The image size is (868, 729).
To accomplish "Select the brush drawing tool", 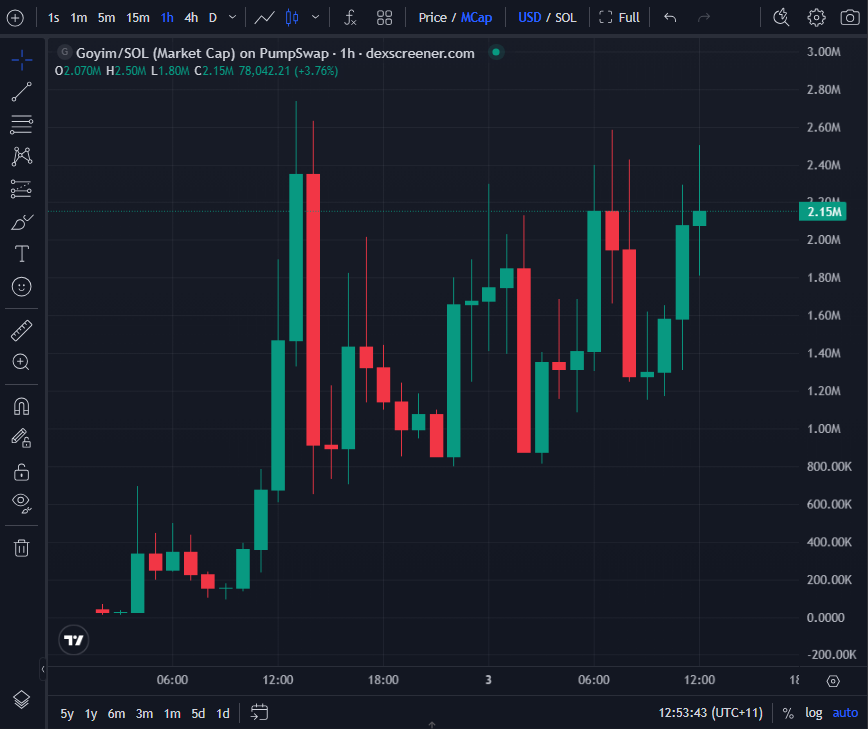I will [x=22, y=222].
